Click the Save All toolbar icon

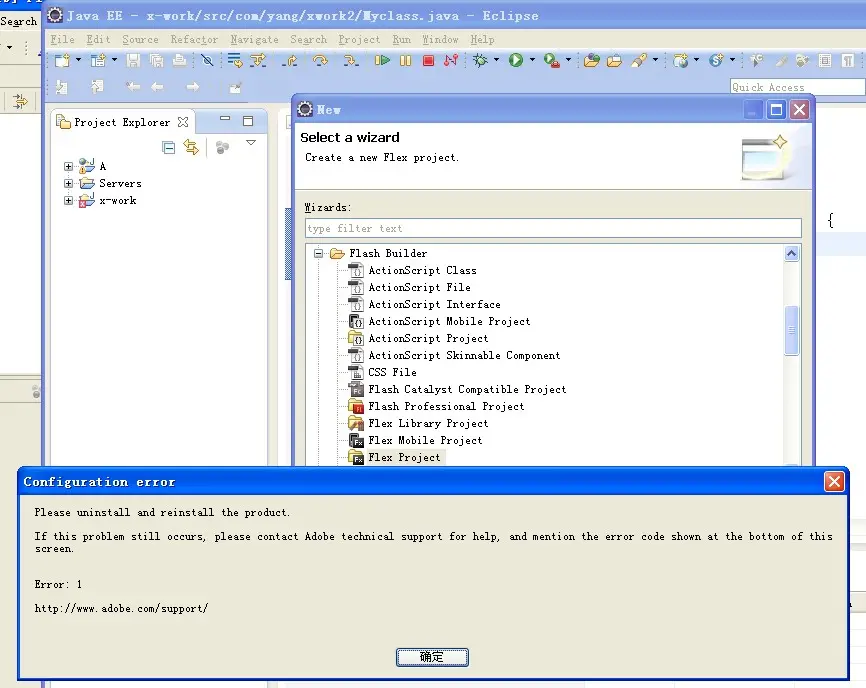point(156,60)
